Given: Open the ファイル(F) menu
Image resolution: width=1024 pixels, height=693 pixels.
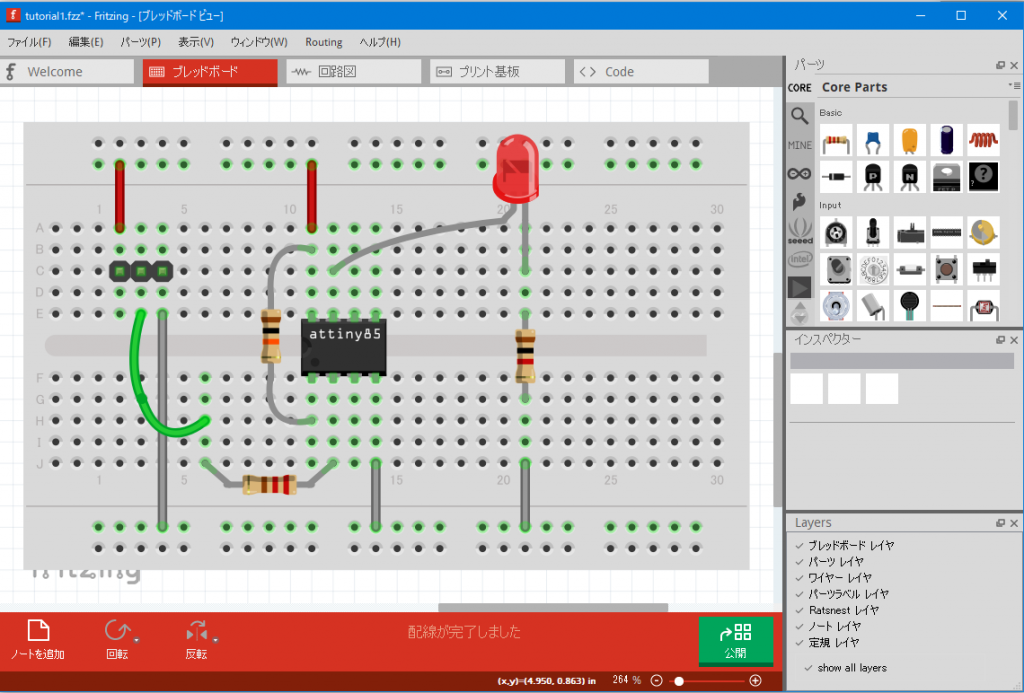Looking at the screenshot, I should pyautogui.click(x=29, y=42).
